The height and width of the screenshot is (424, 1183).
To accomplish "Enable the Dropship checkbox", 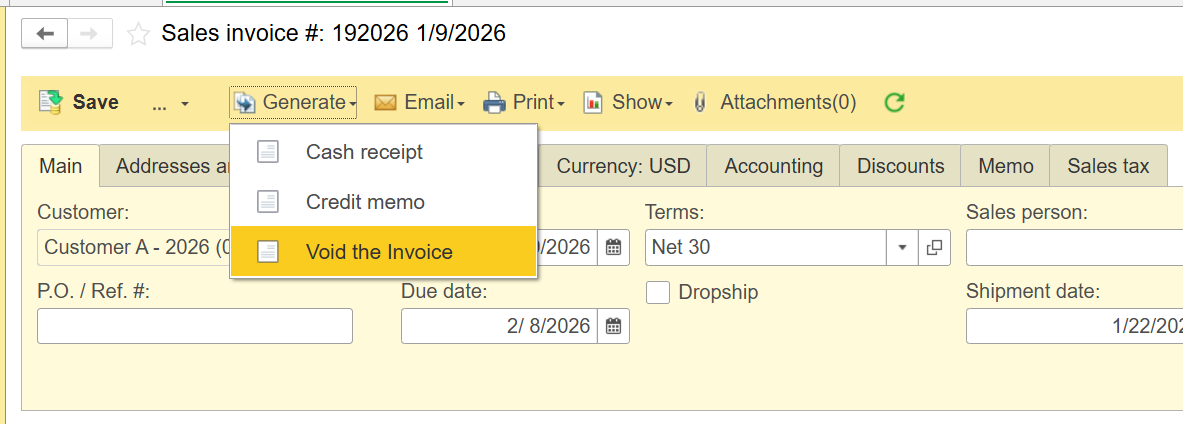I will point(658,293).
